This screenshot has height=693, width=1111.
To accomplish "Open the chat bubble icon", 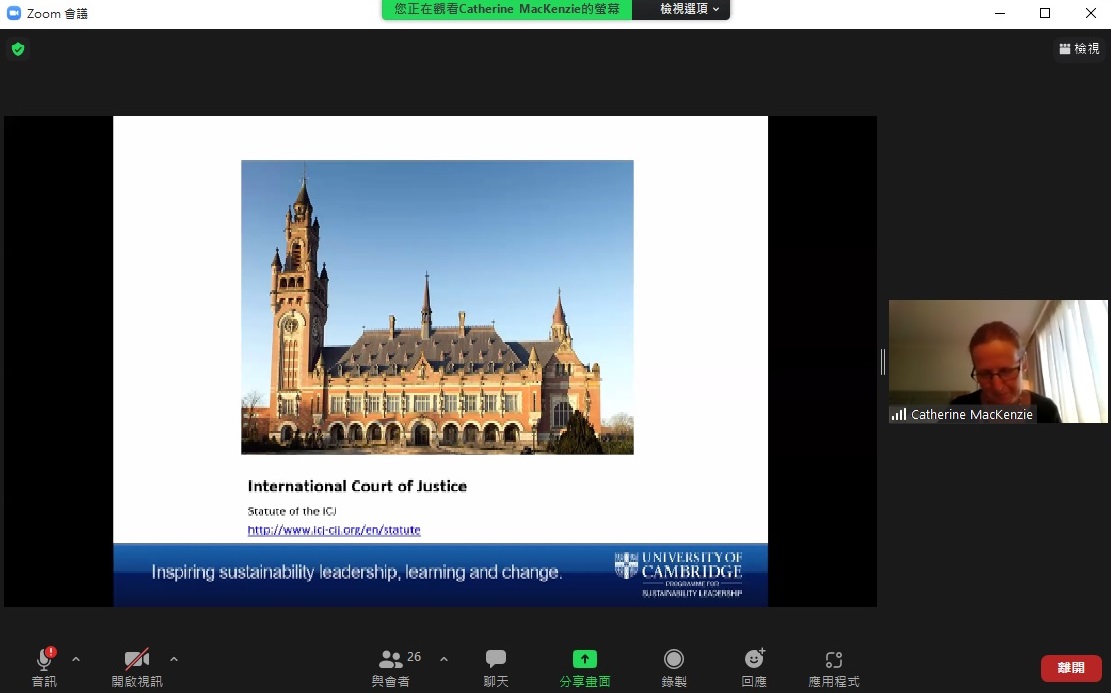I will pos(496,659).
